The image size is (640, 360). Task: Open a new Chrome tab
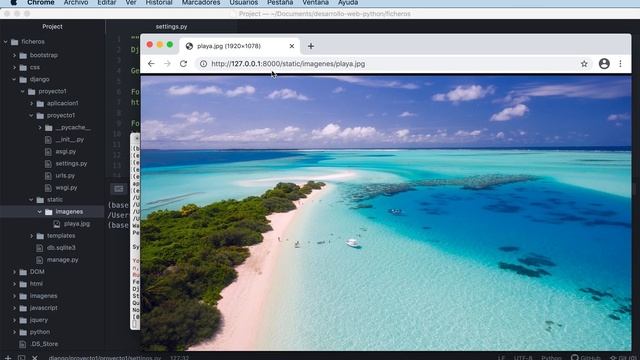[x=311, y=46]
